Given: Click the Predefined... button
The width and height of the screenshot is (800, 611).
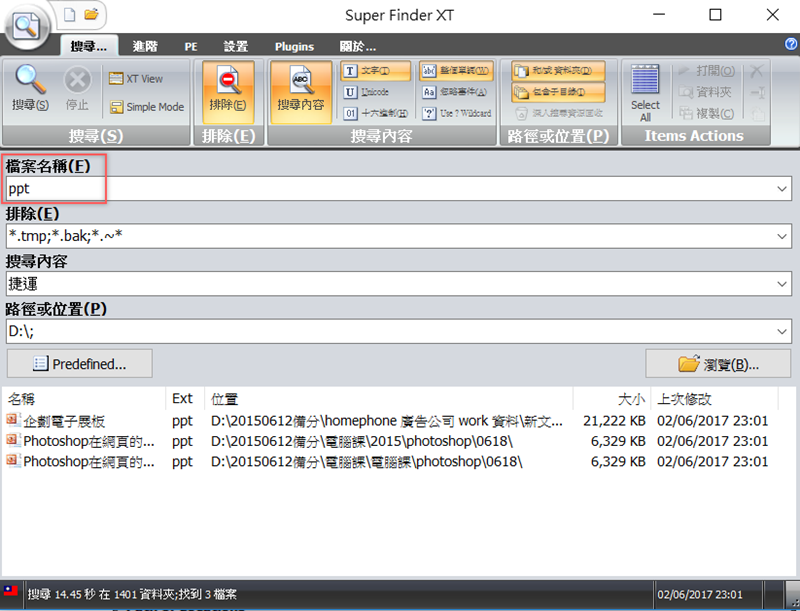Looking at the screenshot, I should point(80,363).
